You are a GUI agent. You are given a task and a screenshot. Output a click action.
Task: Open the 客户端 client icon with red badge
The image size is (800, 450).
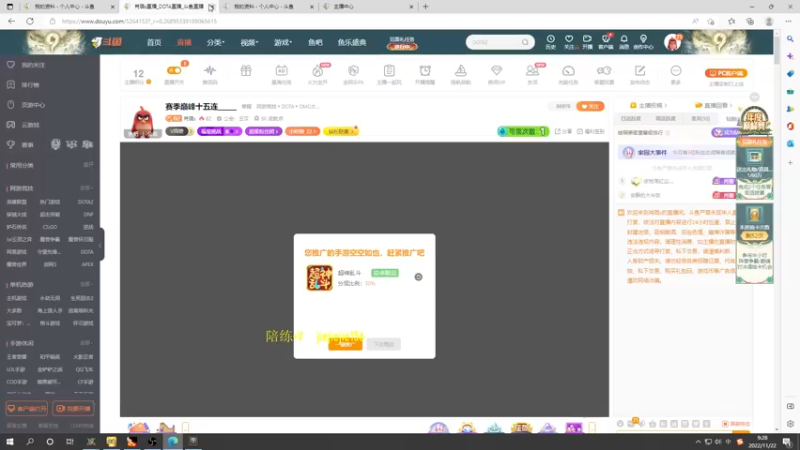click(x=606, y=42)
